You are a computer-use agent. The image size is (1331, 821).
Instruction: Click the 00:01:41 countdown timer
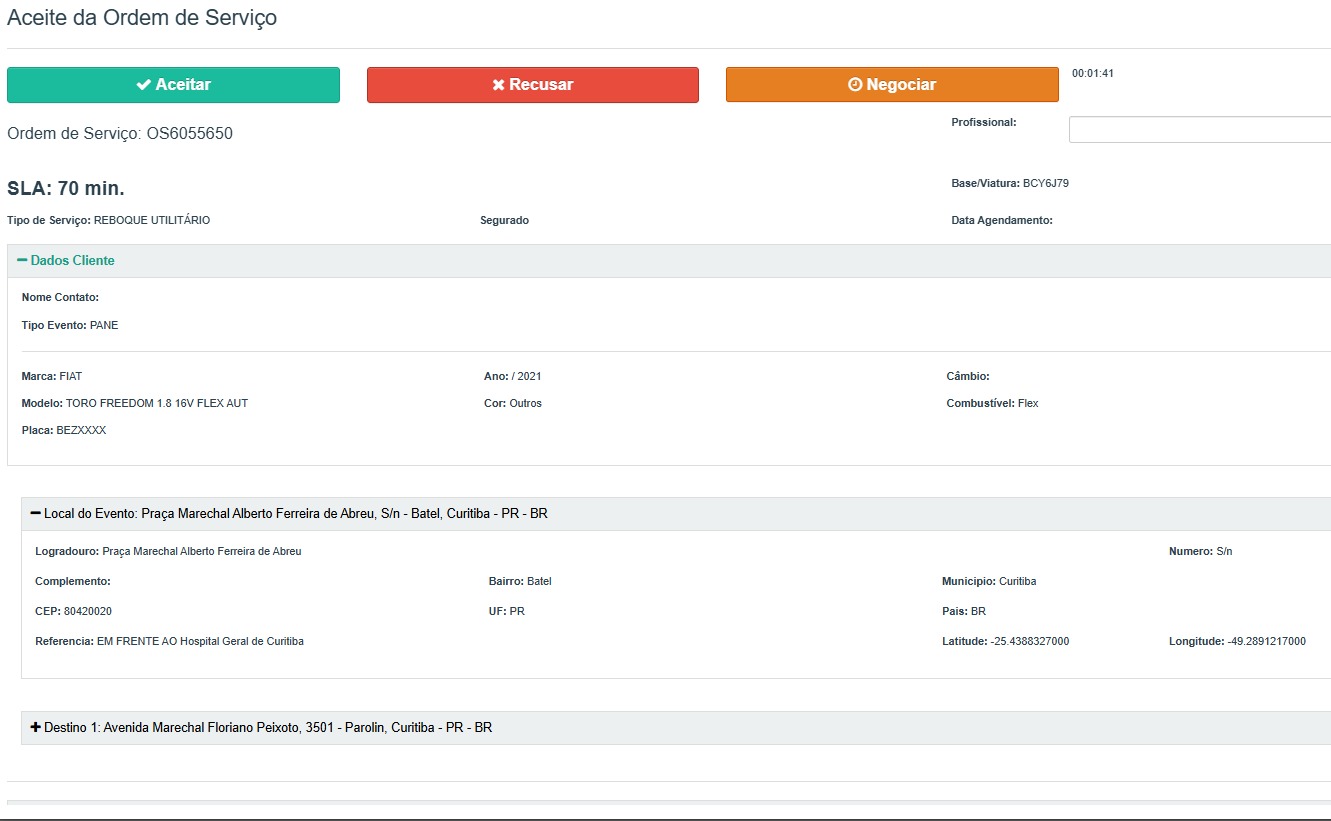tap(1092, 74)
